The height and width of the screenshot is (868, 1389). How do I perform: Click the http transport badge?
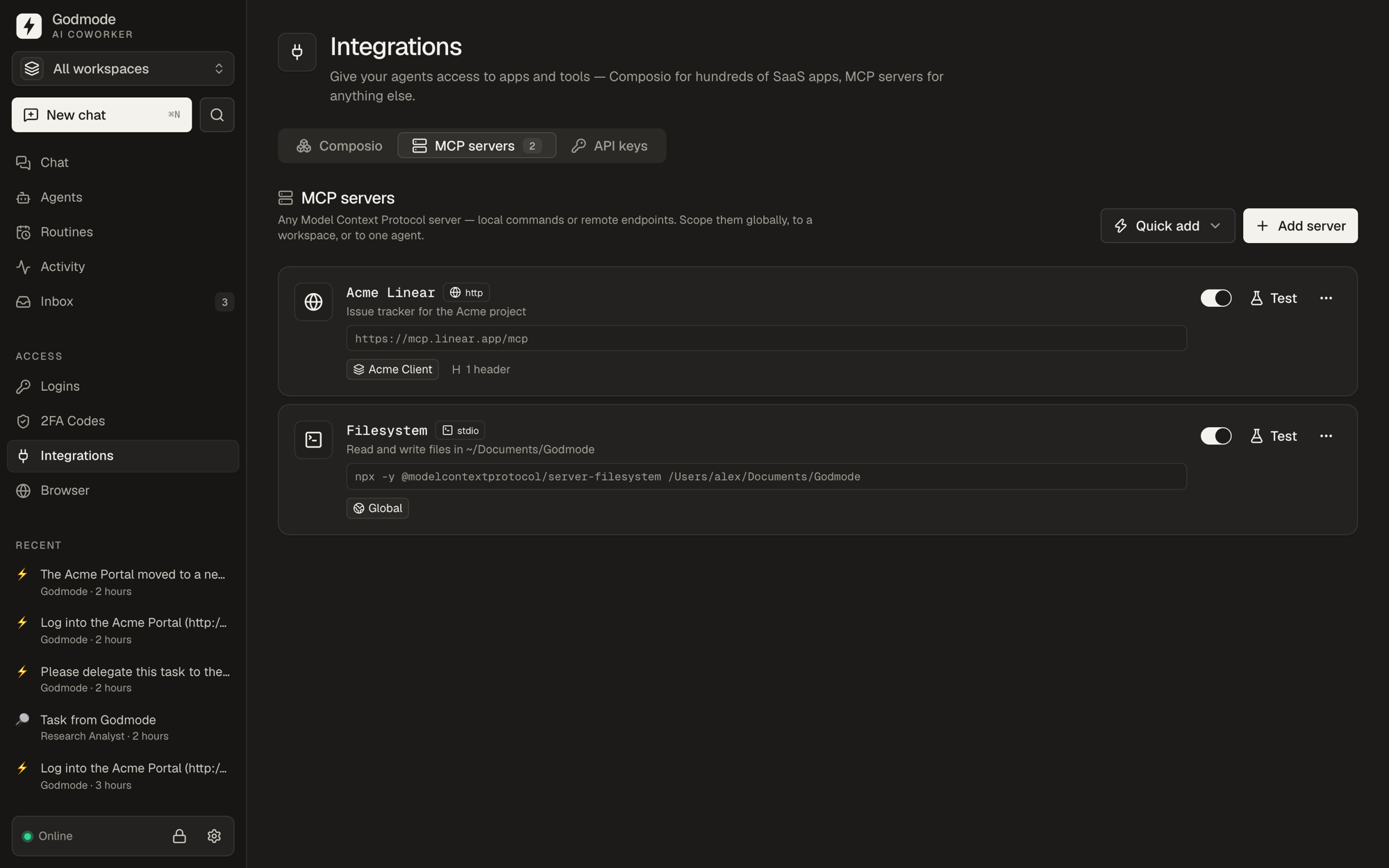click(x=466, y=292)
